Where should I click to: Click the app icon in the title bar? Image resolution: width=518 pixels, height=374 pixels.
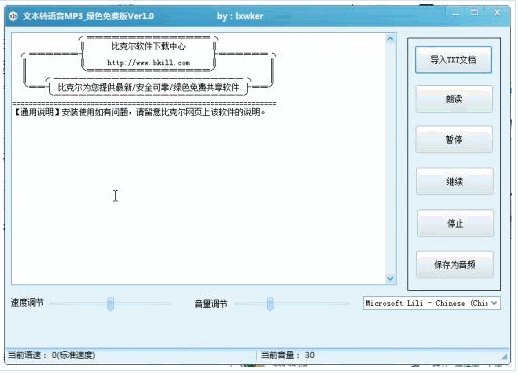click(x=13, y=16)
